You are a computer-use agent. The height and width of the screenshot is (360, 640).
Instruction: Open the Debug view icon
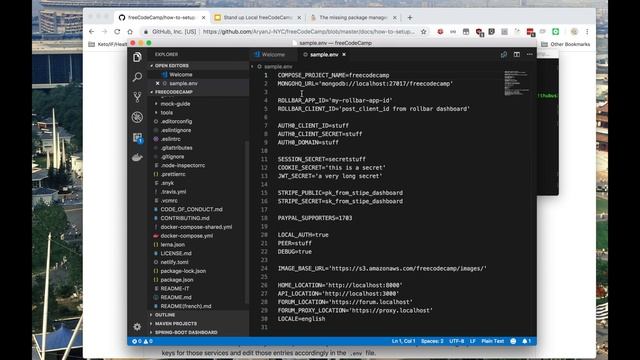pos(137,117)
